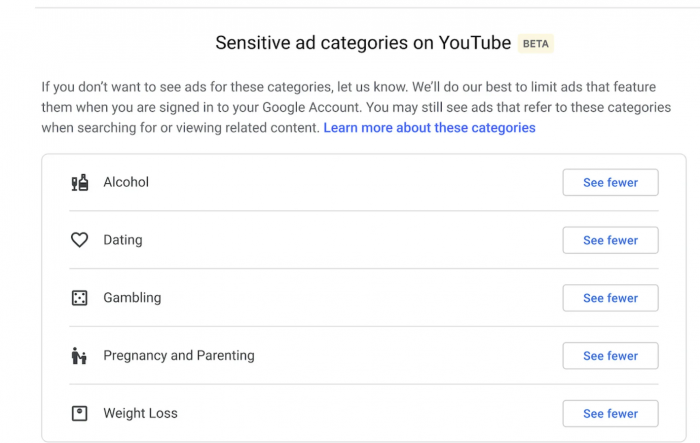Screen dimensions: 700x443
Task: Open Learn more about these categories link
Action: (429, 128)
